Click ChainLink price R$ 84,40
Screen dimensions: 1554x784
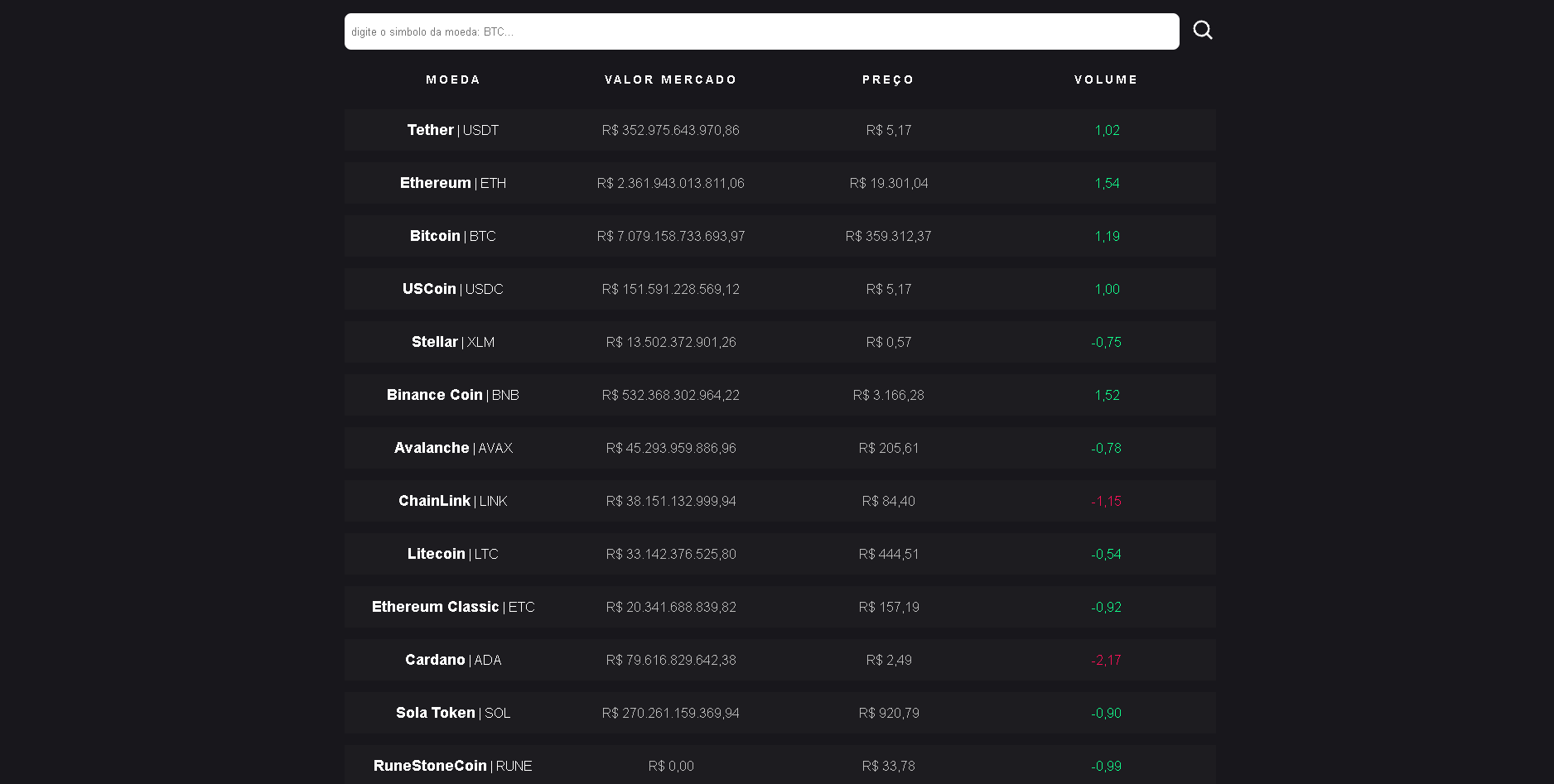click(889, 501)
